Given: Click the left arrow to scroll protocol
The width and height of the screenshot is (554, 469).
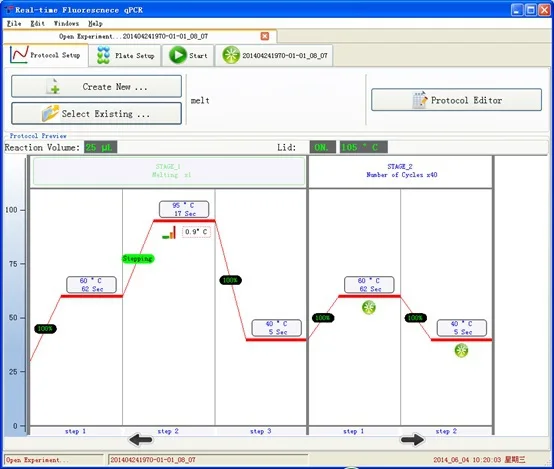Looking at the screenshot, I should (x=141, y=440).
